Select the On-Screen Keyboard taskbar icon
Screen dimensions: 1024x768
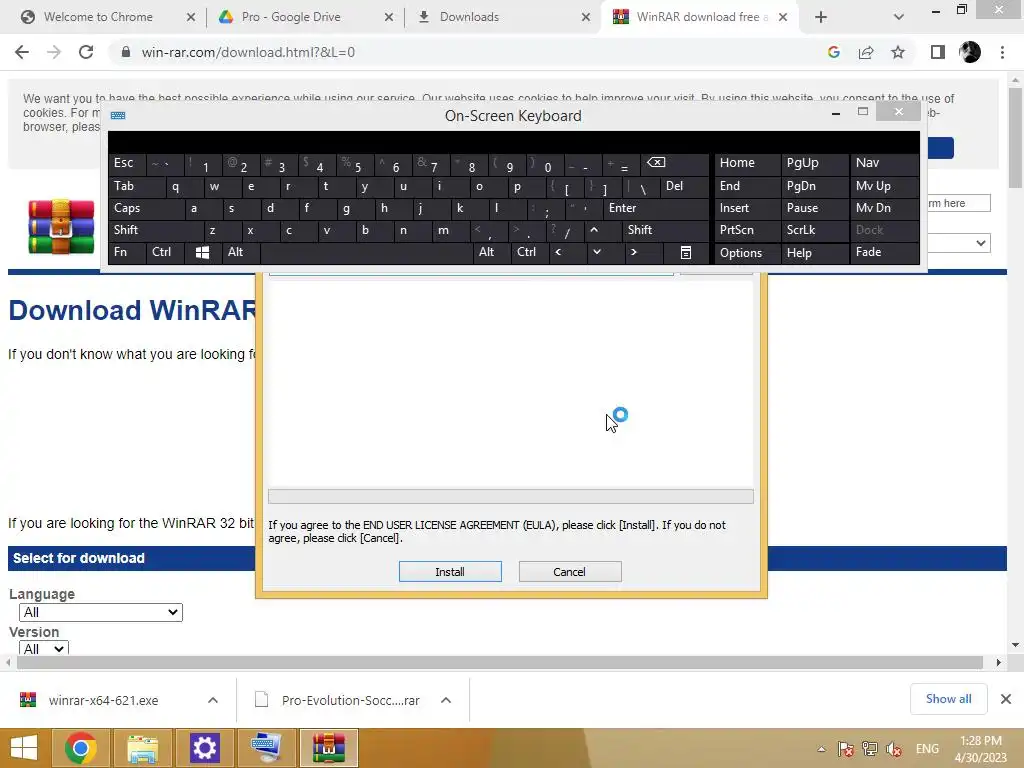click(x=266, y=748)
